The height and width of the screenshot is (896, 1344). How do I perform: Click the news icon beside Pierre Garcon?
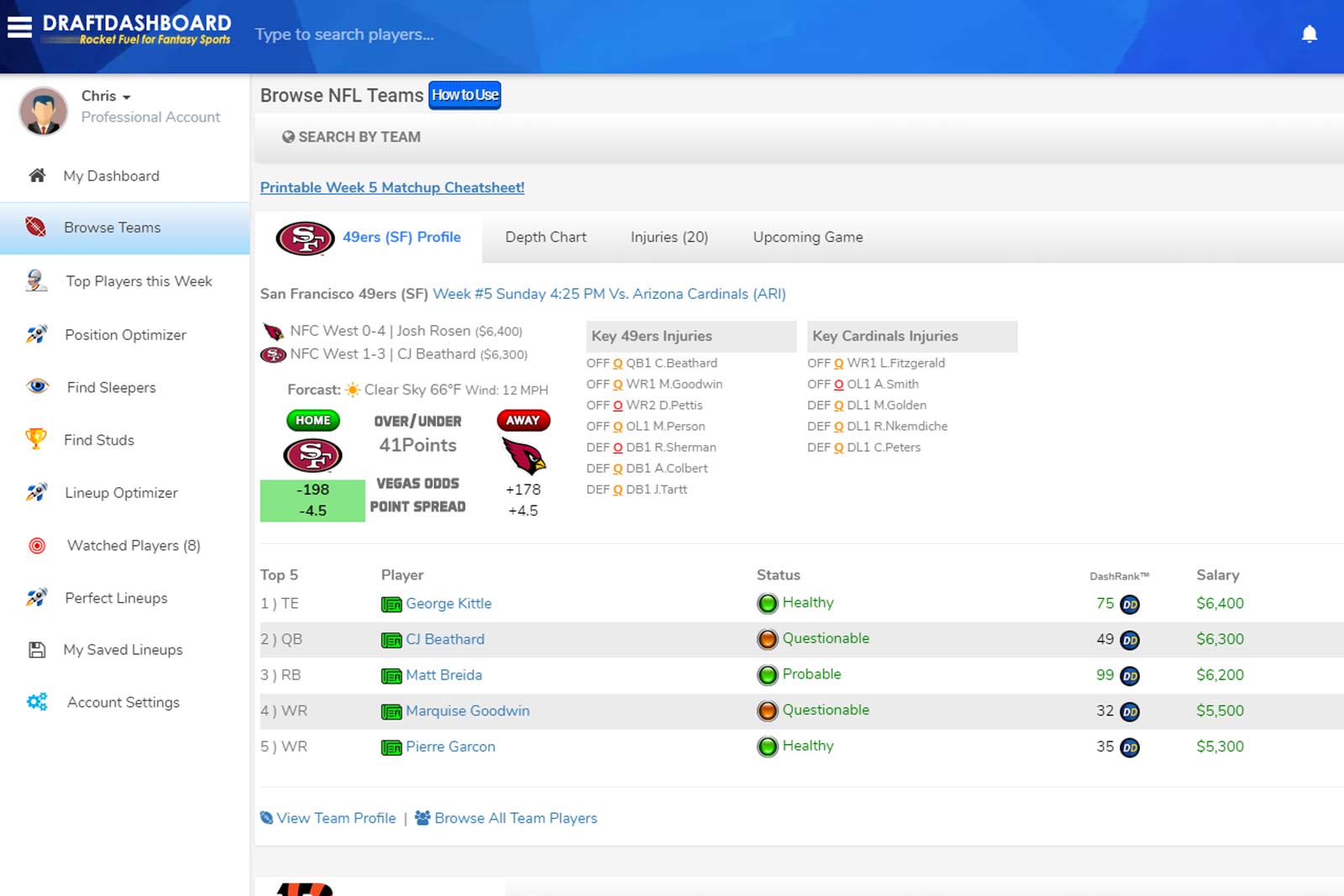tap(391, 747)
